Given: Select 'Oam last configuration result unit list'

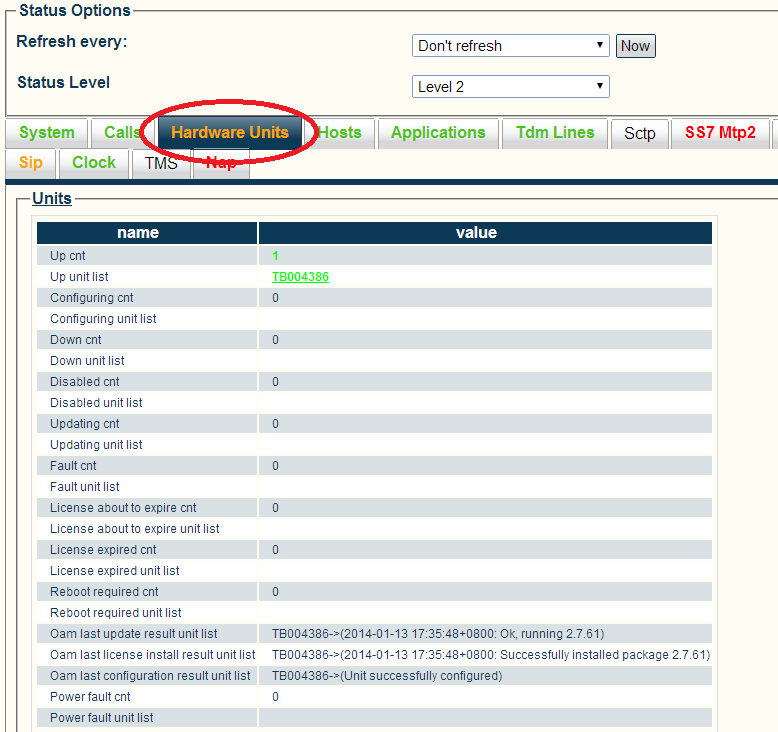Looking at the screenshot, I should click(x=150, y=676).
